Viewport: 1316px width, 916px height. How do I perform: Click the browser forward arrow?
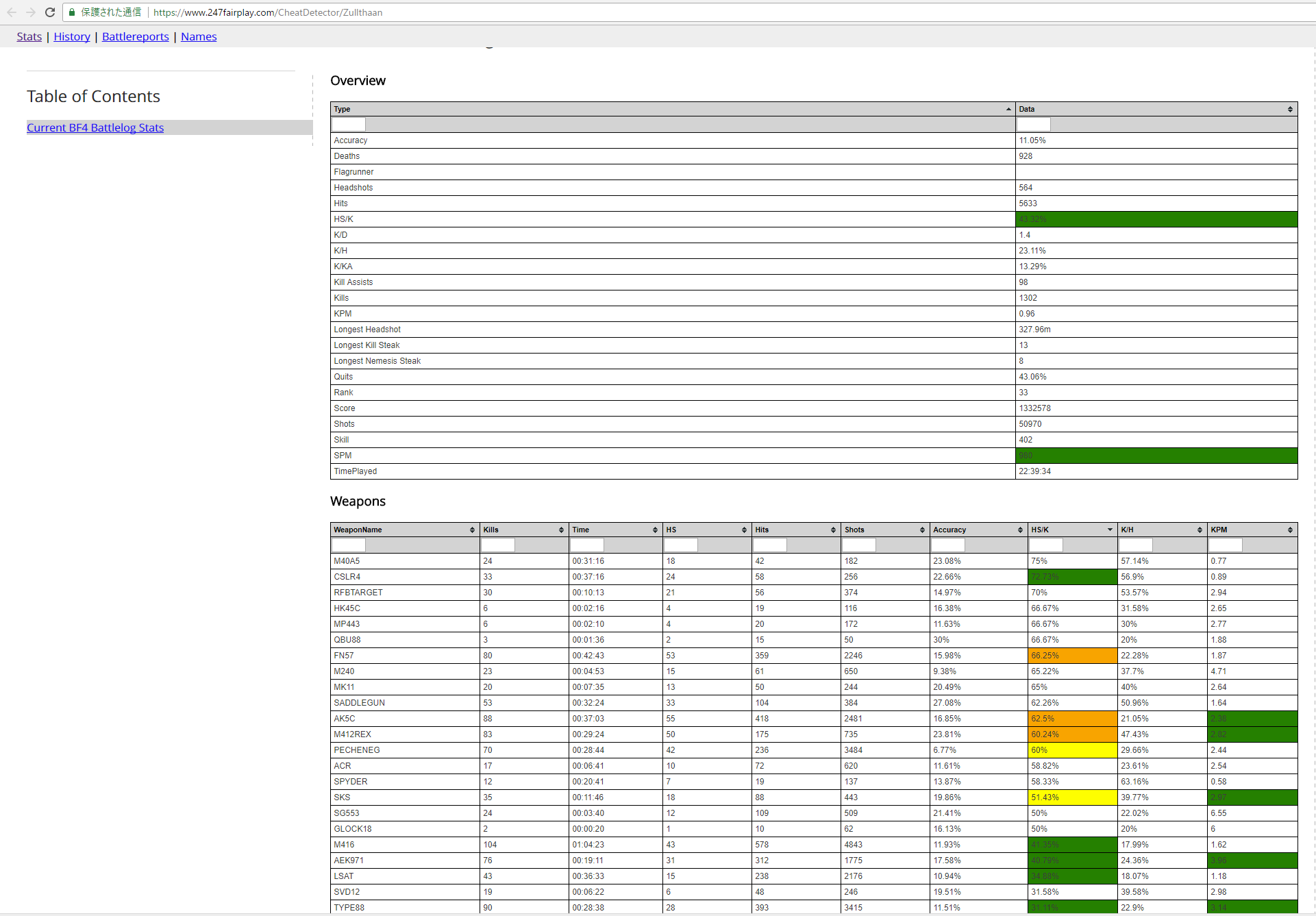point(31,12)
